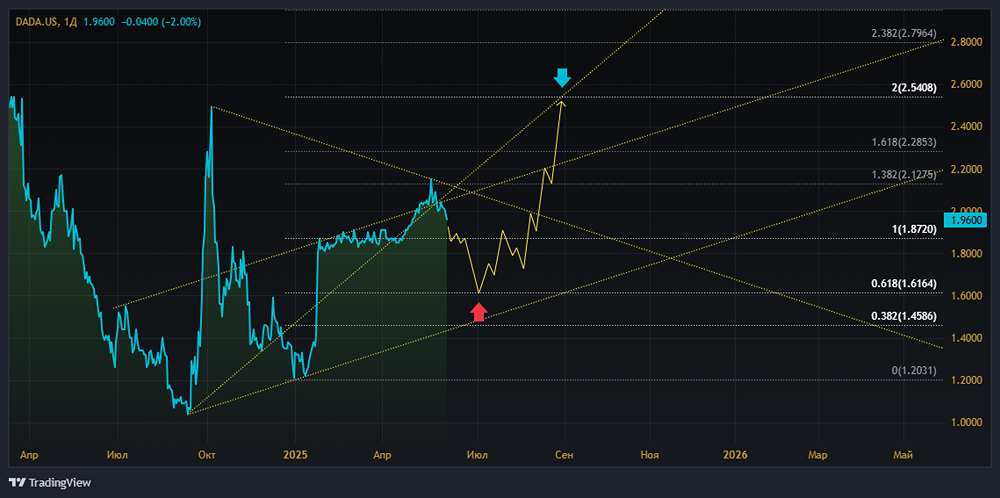Click the Ноя time axis label
This screenshot has height=498, width=1000.
pos(650,455)
